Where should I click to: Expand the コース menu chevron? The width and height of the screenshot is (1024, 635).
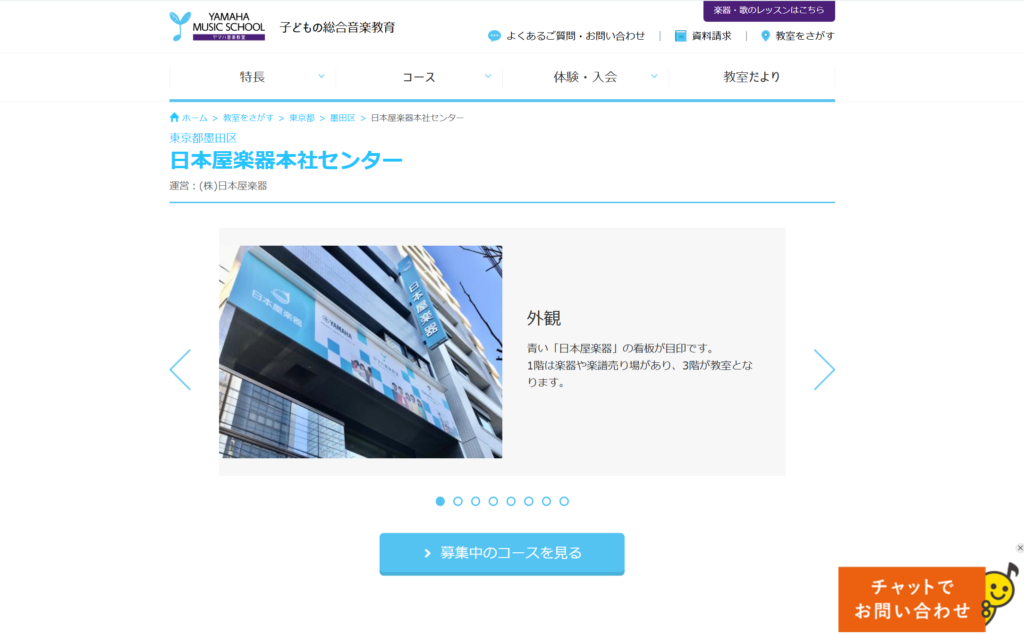click(488, 76)
